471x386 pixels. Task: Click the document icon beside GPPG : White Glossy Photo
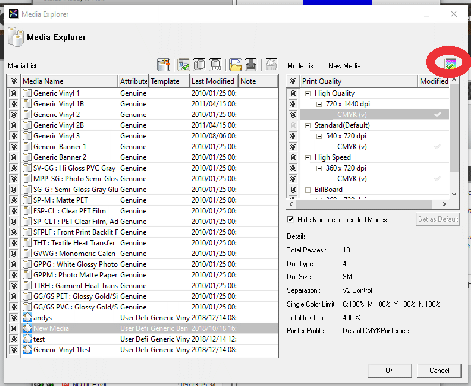(x=27, y=264)
